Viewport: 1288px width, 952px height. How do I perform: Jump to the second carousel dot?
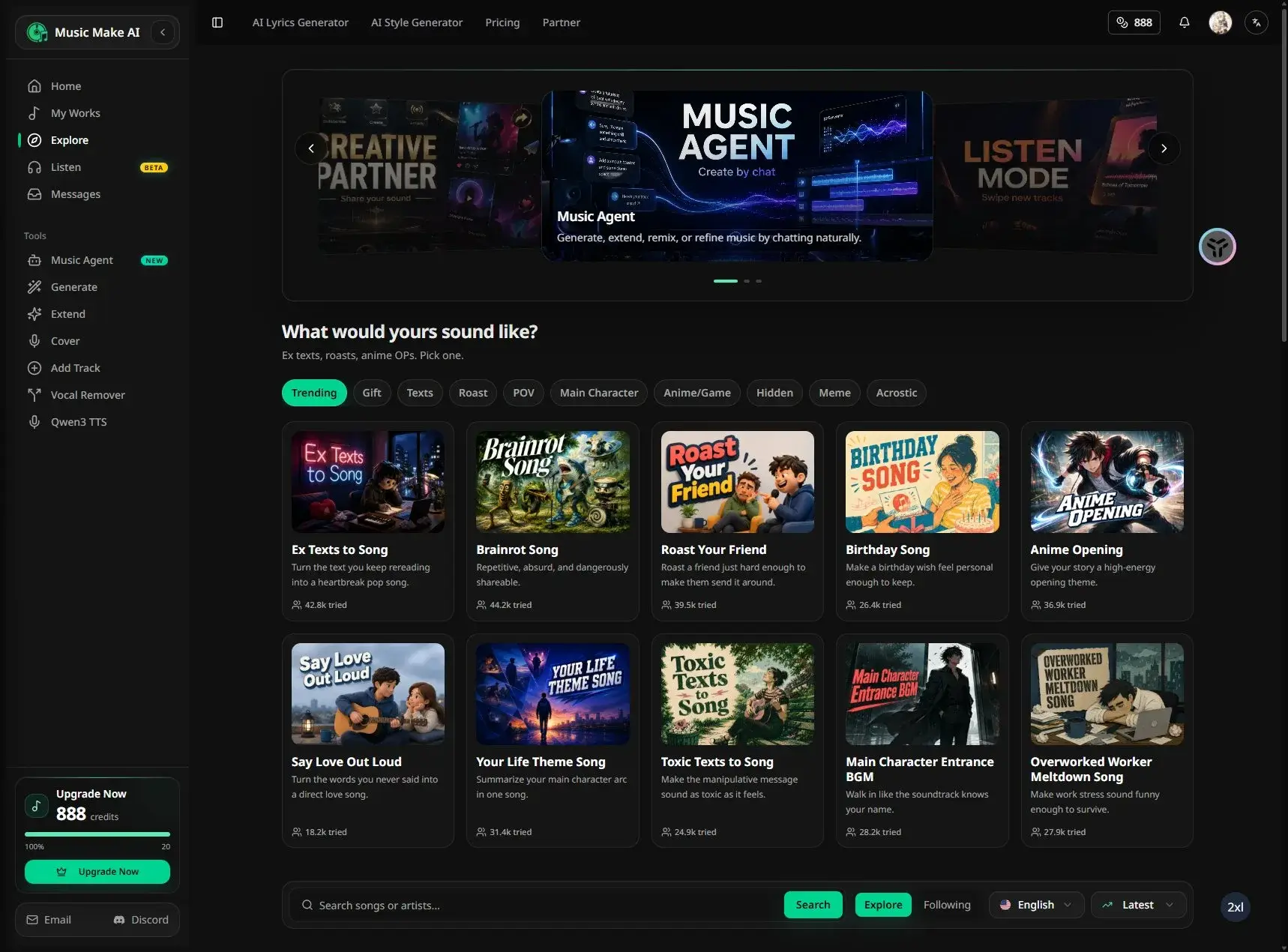(747, 281)
